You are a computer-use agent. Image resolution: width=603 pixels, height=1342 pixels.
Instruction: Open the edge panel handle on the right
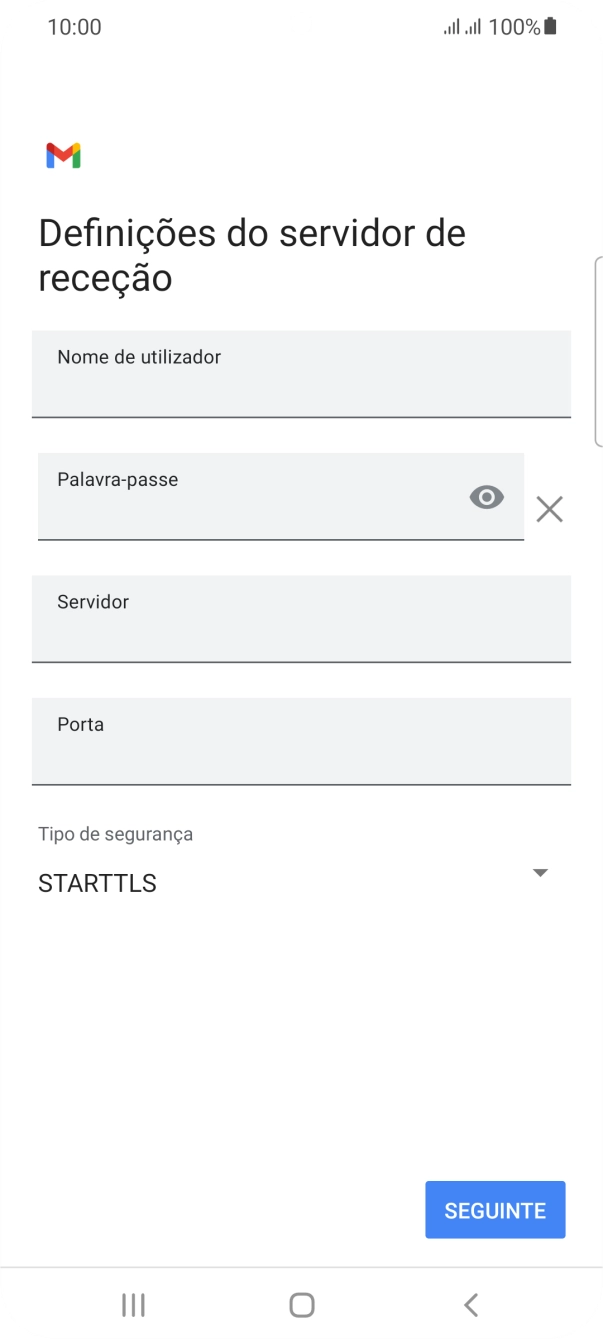pos(598,350)
